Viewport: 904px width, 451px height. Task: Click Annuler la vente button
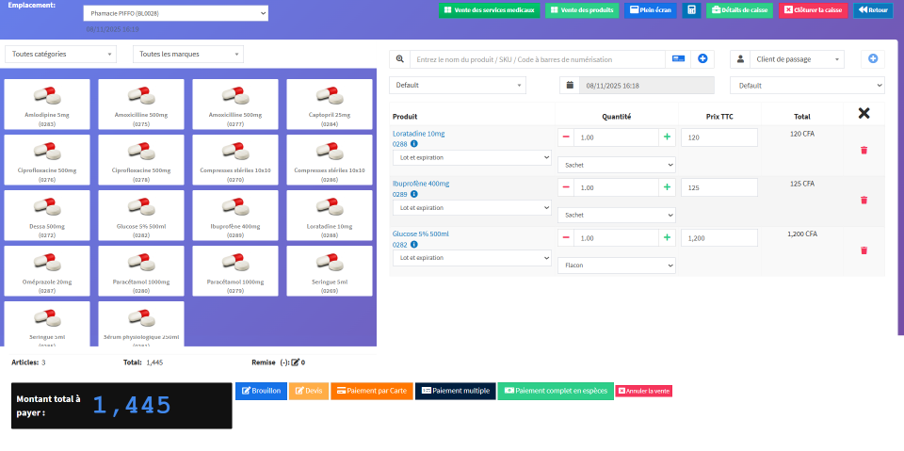644,391
